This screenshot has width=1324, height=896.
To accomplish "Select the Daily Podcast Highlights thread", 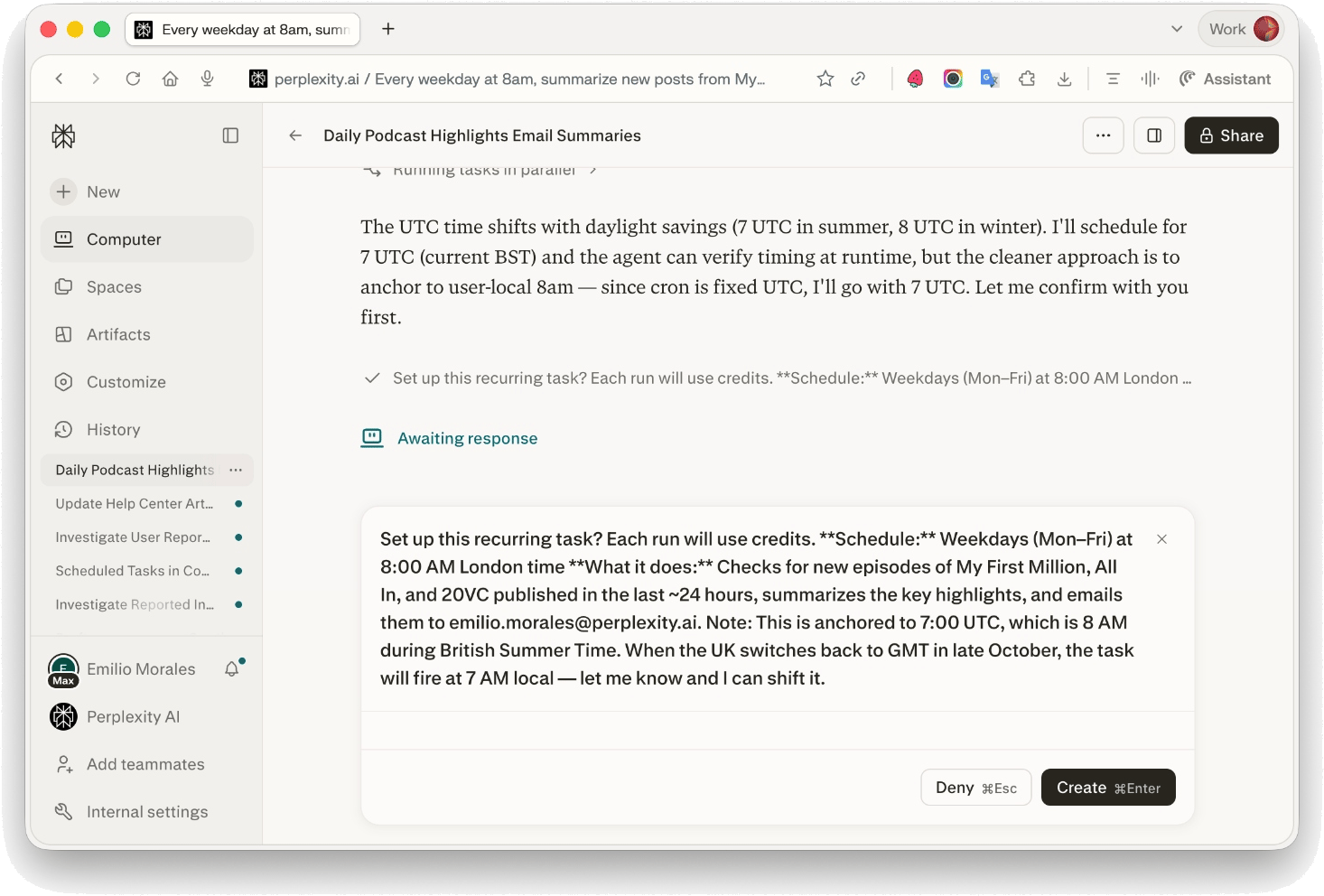I will click(x=135, y=470).
